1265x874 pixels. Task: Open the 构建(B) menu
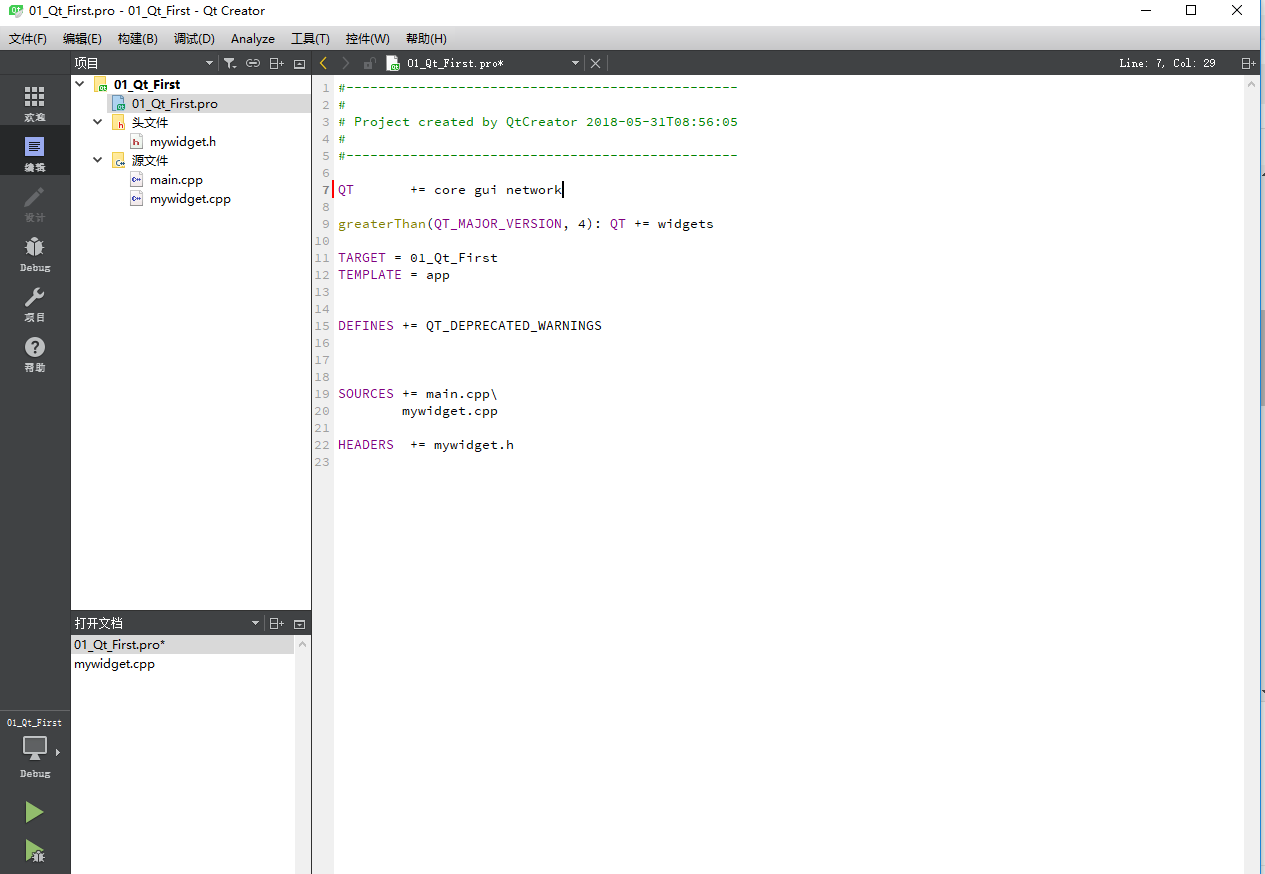[137, 39]
